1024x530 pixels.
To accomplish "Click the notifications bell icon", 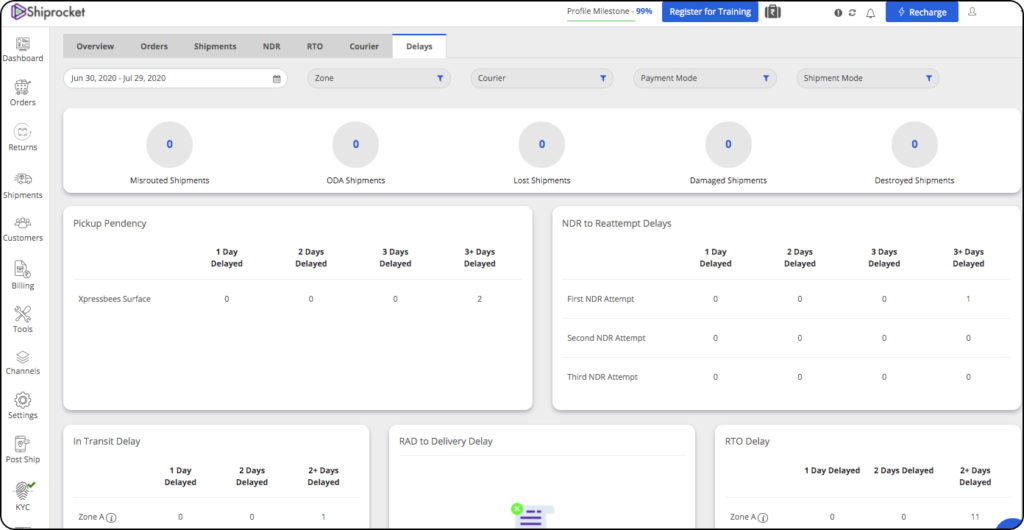I will click(x=870, y=13).
